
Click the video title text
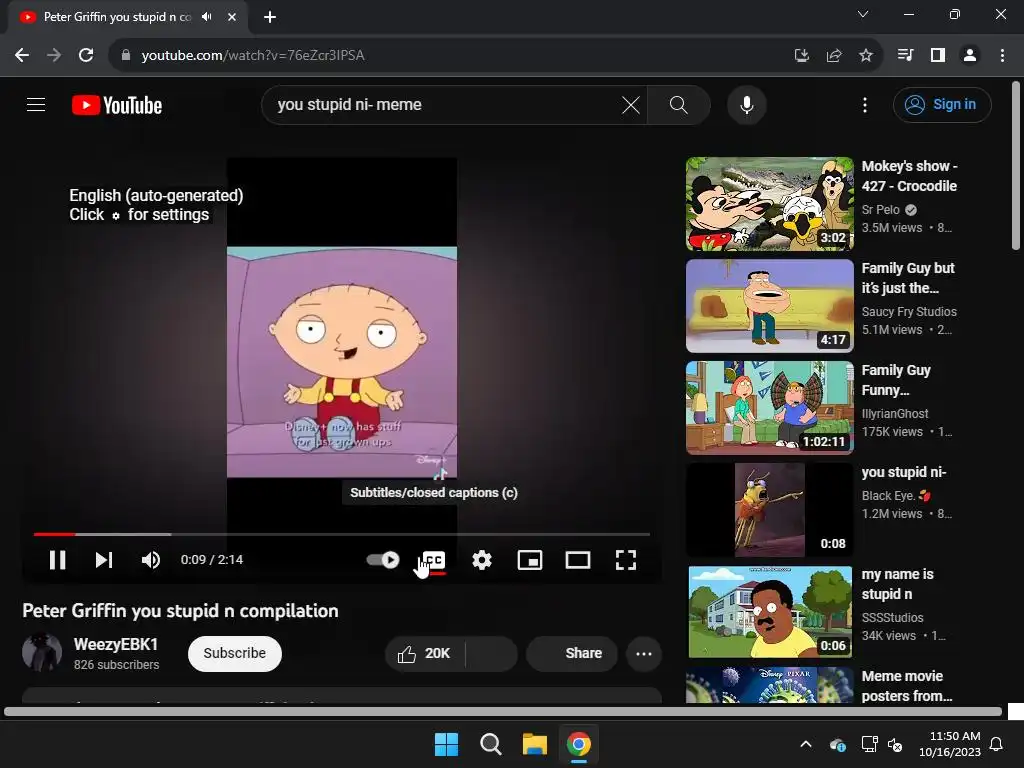180,611
